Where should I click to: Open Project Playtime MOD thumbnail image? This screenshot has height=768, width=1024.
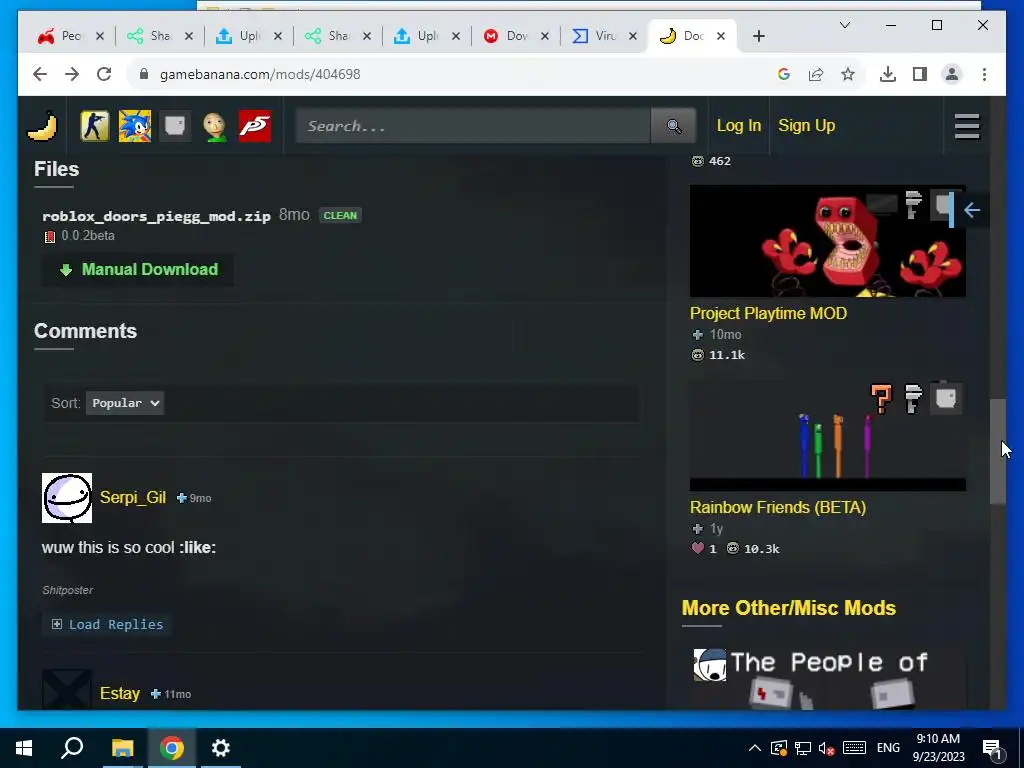(x=827, y=241)
